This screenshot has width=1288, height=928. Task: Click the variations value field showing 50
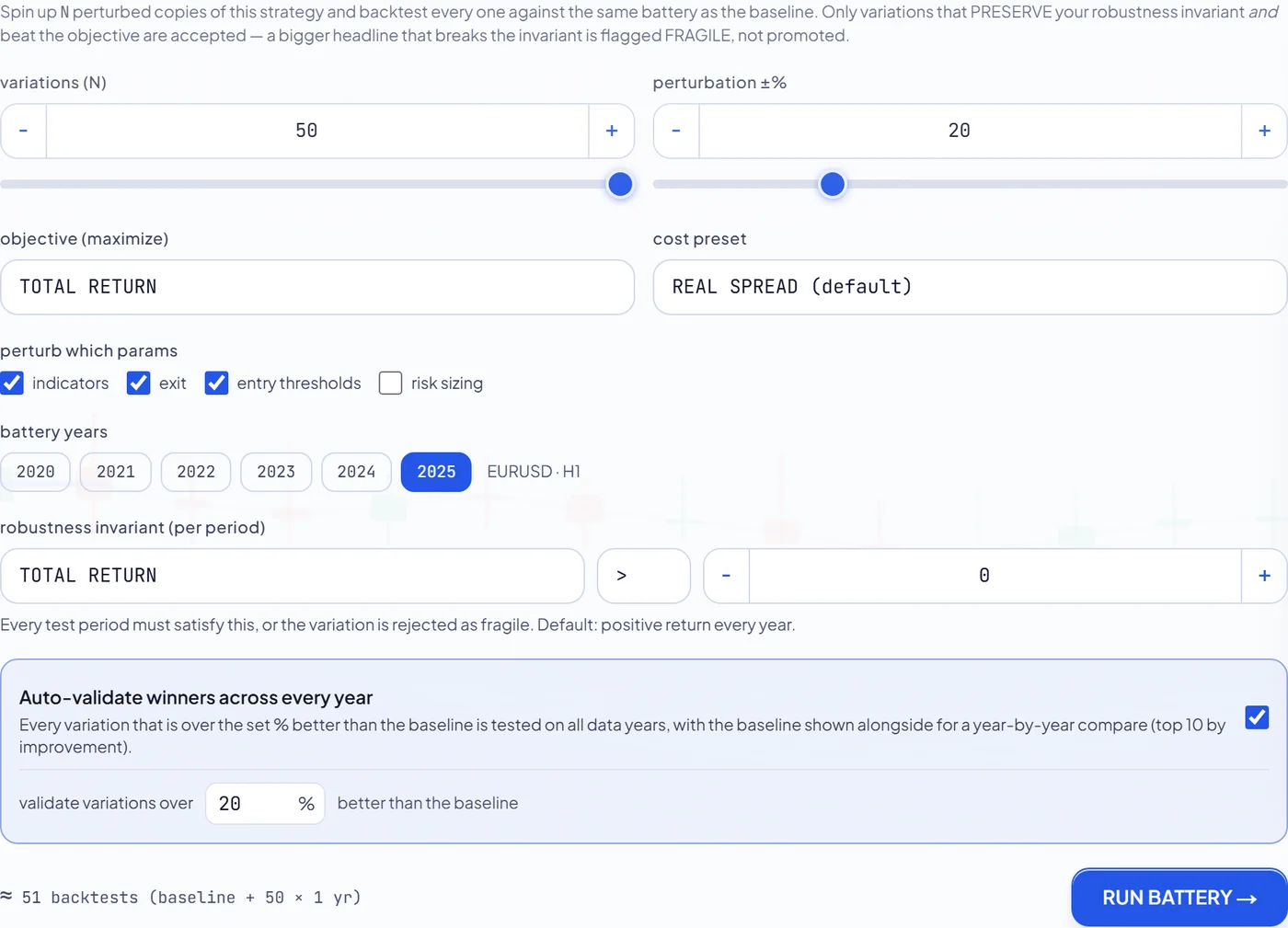(x=317, y=131)
